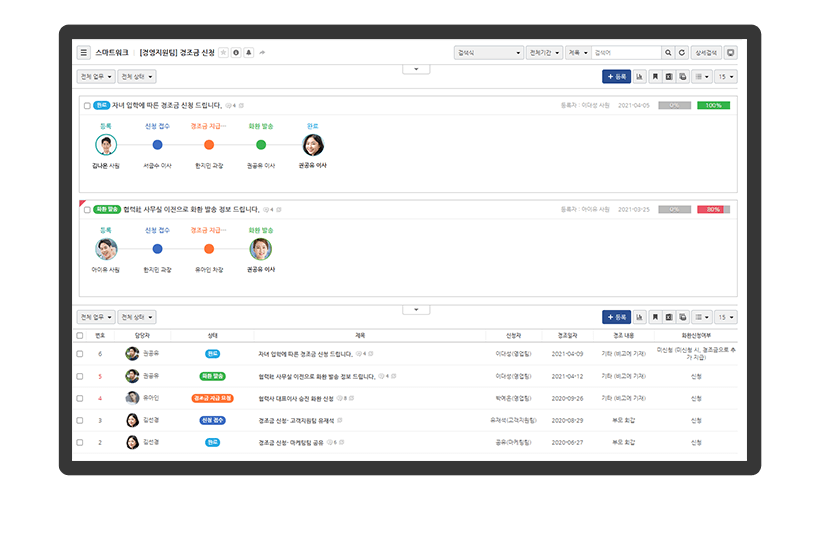Open the 제목 search field type dropdown
The width and height of the screenshot is (820, 540).
pos(578,52)
